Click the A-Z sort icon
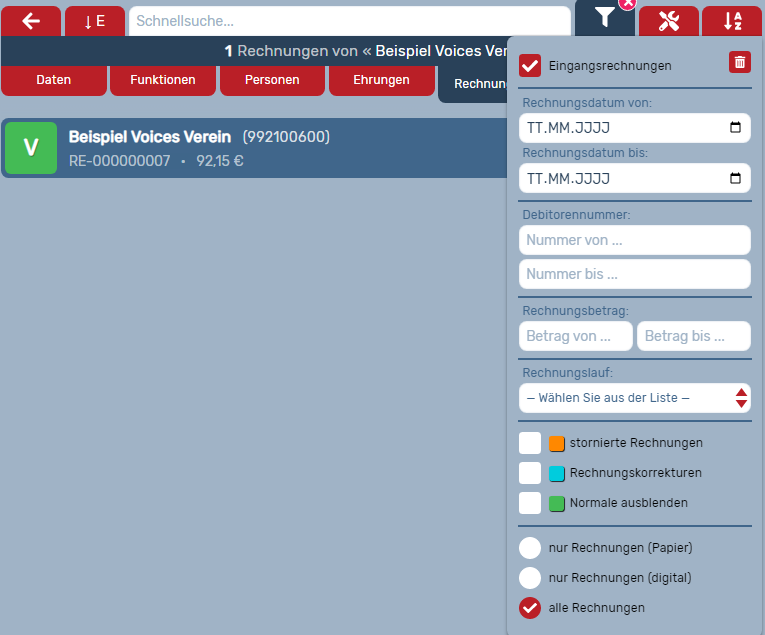 pos(731,21)
